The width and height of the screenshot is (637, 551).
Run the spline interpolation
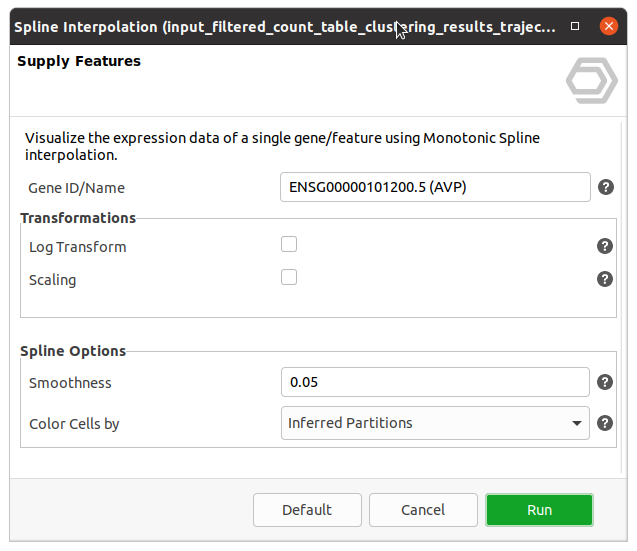pyautogui.click(x=539, y=510)
